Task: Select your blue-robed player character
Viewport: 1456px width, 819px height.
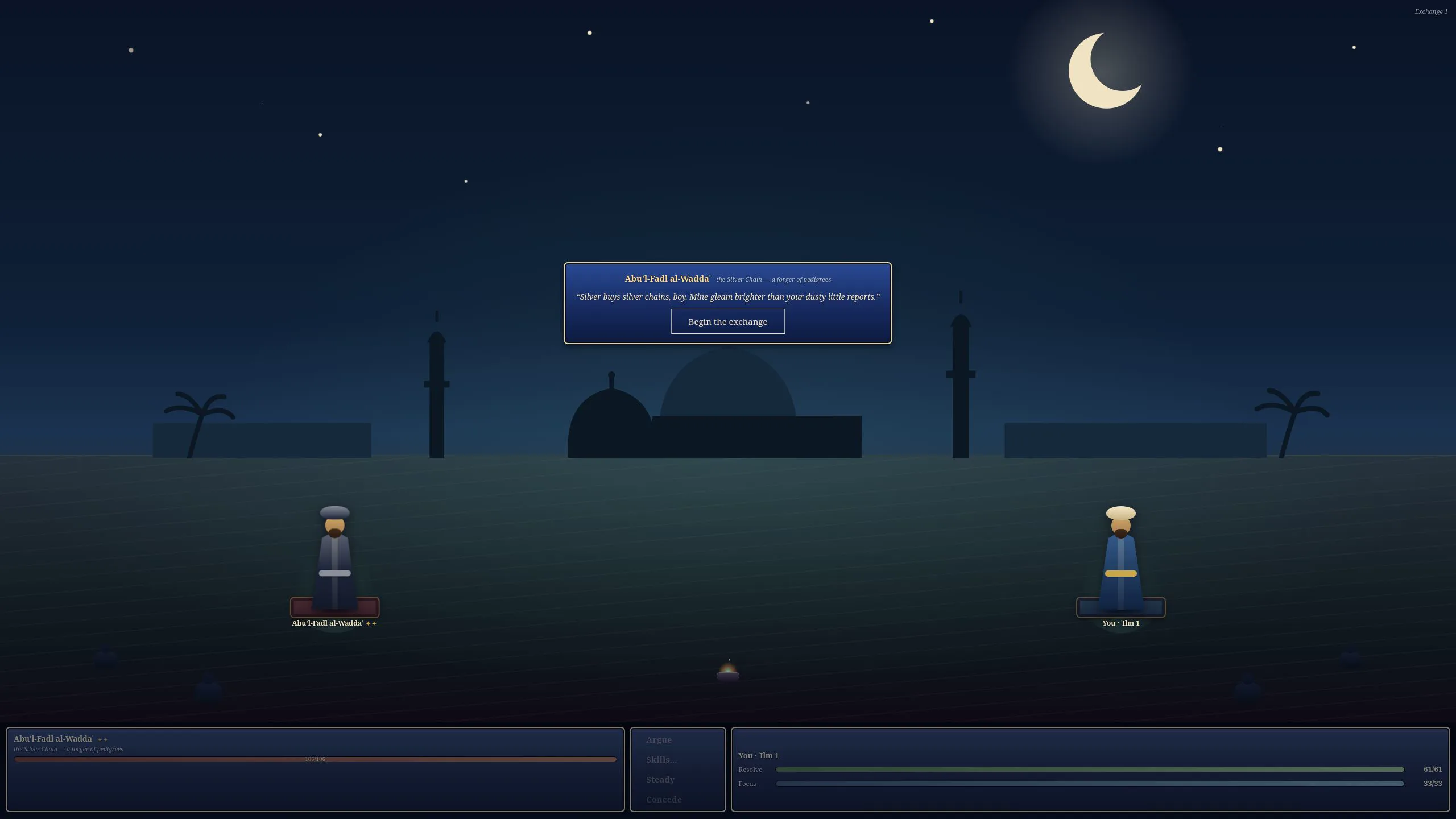Action: click(x=1120, y=557)
